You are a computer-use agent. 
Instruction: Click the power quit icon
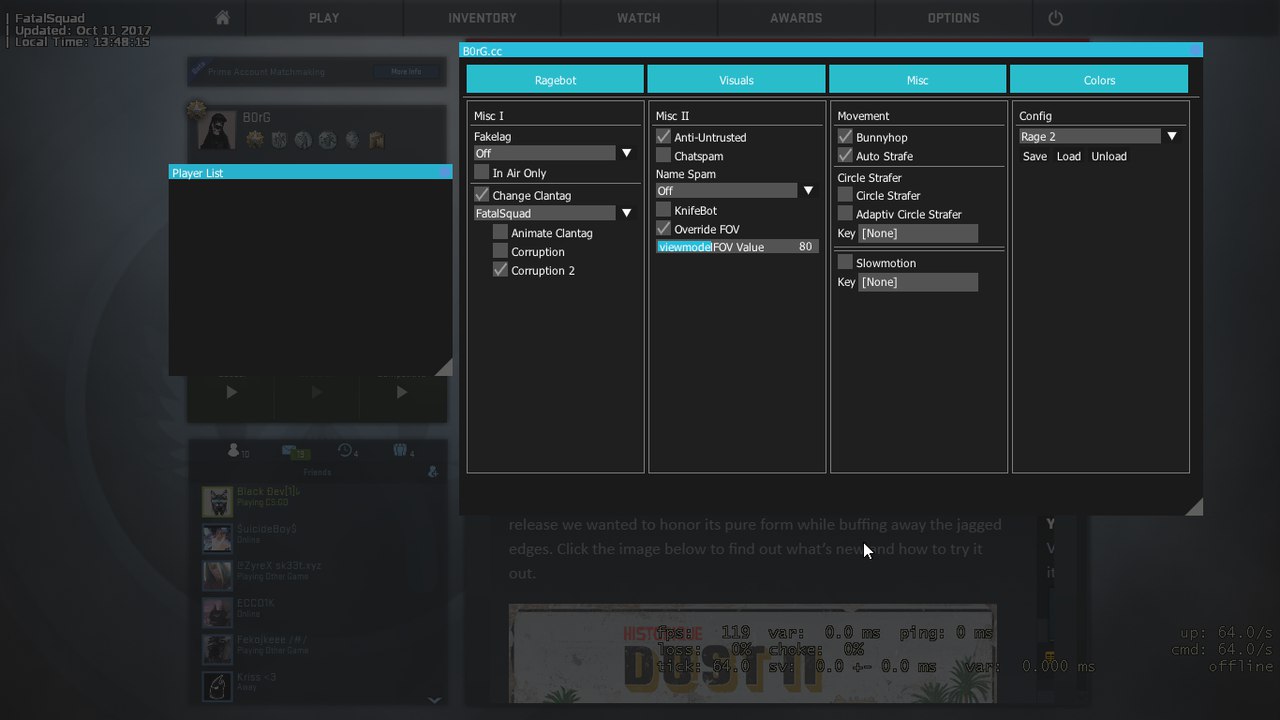(x=1055, y=18)
